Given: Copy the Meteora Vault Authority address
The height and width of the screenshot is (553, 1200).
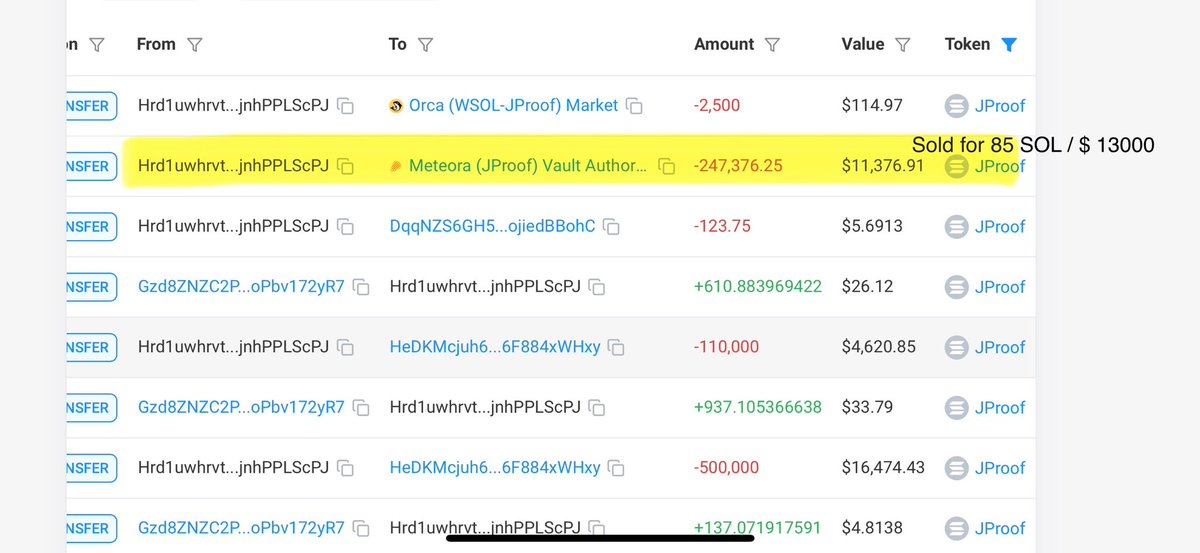Looking at the screenshot, I should (x=666, y=167).
